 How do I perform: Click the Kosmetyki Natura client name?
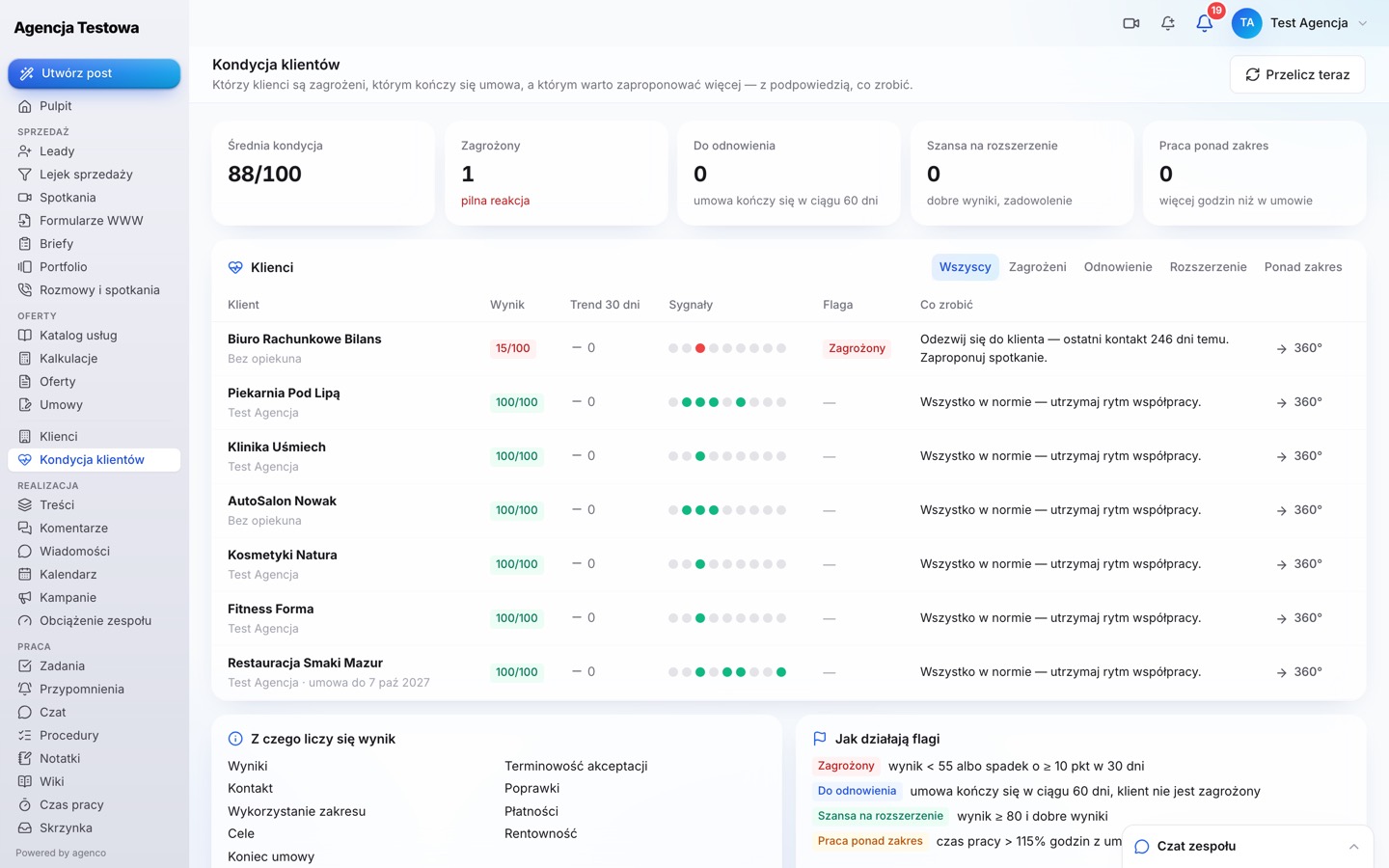[x=283, y=556]
